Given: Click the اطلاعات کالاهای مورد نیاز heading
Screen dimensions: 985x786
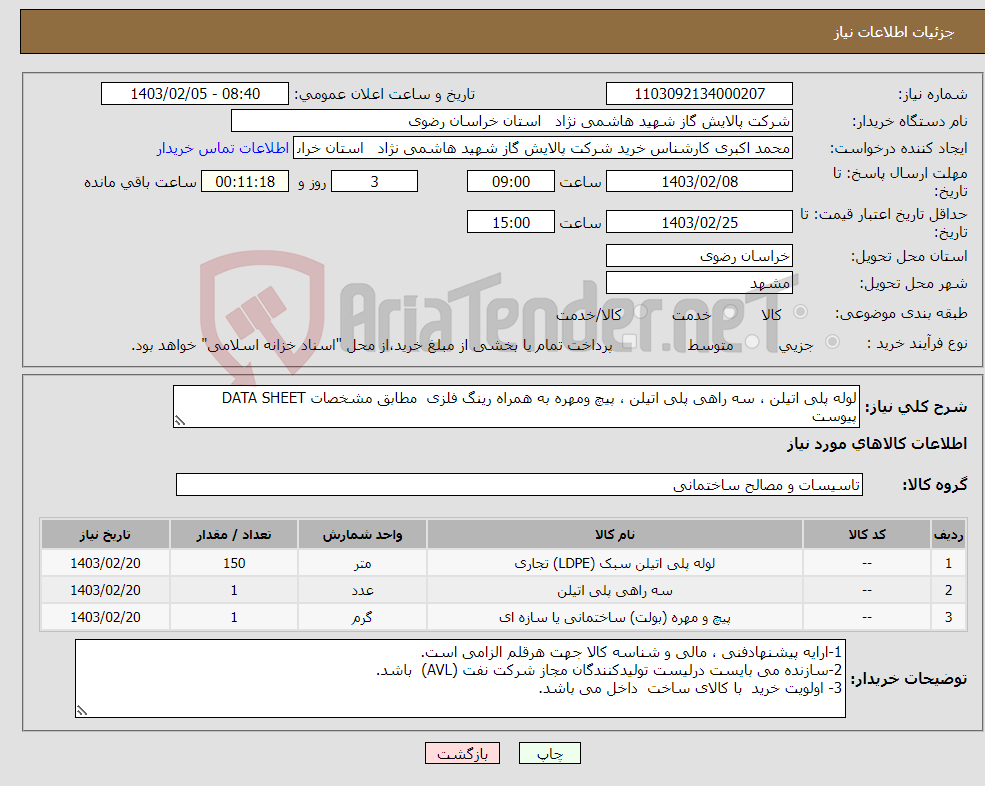Looking at the screenshot, I should click(x=877, y=444).
